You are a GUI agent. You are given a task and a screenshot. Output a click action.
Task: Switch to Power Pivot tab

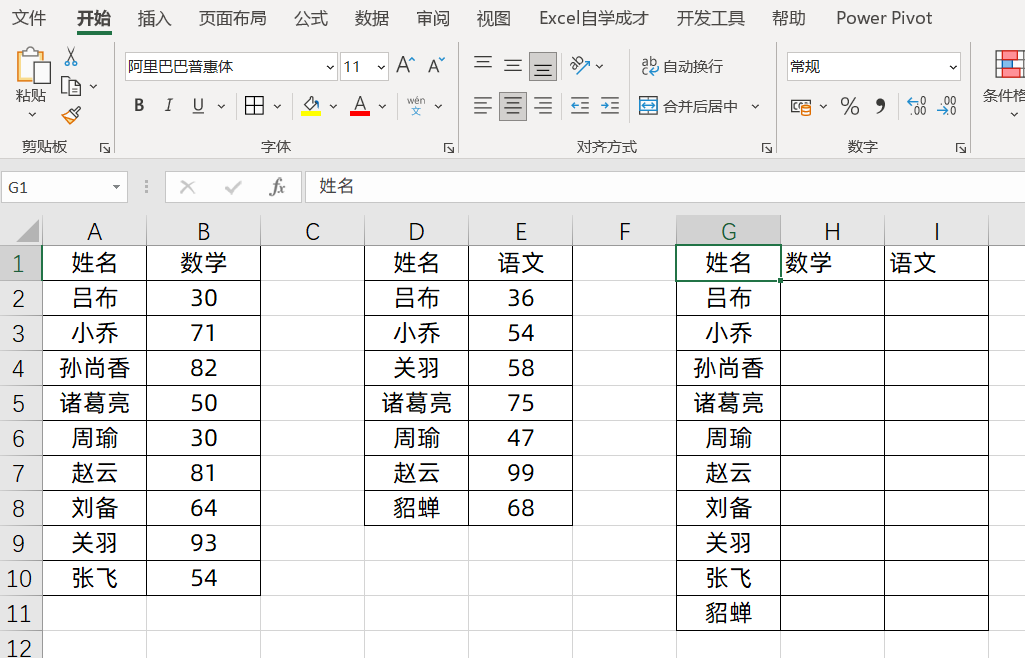point(884,18)
